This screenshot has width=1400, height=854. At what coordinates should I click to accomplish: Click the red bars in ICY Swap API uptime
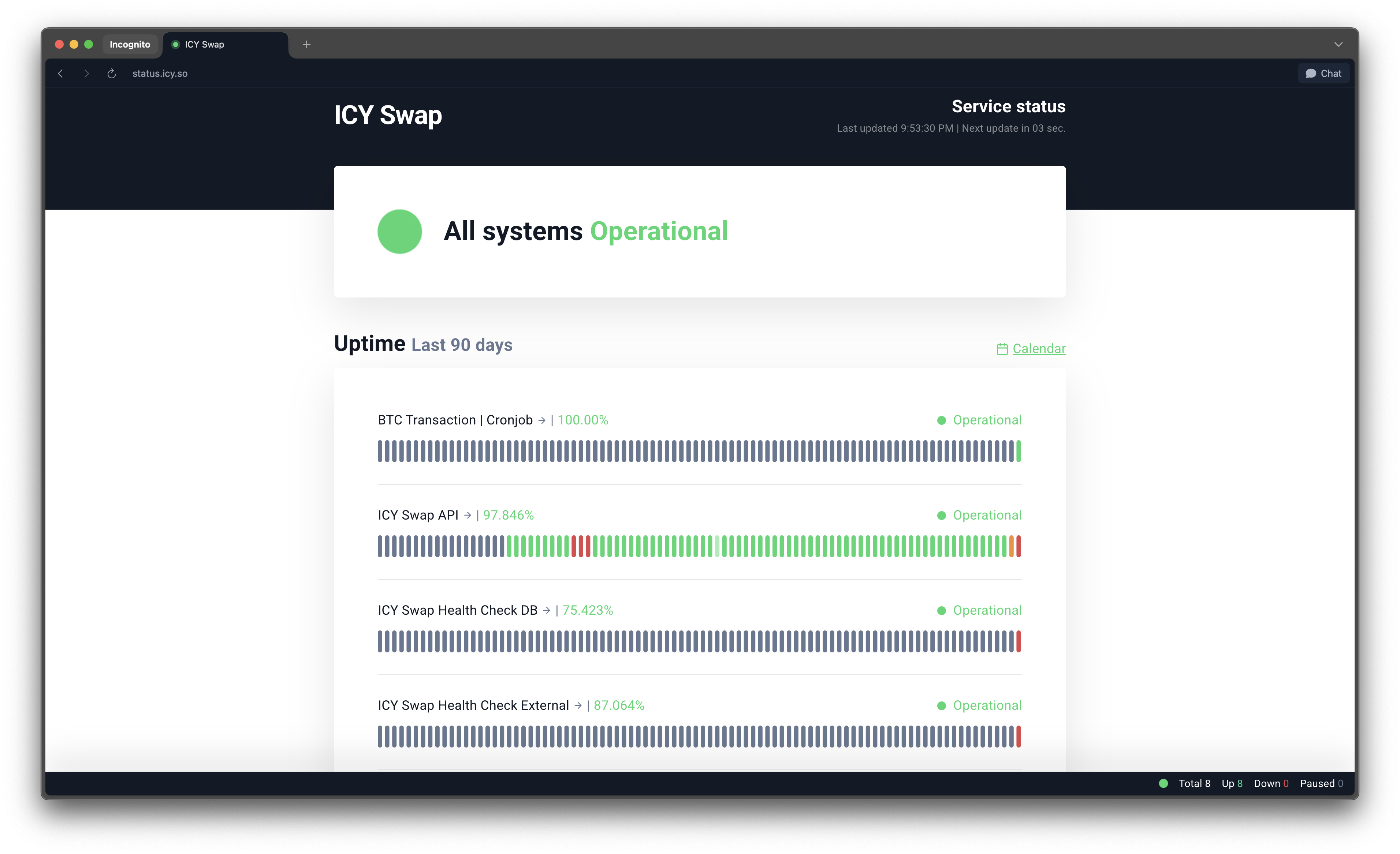[x=581, y=546]
